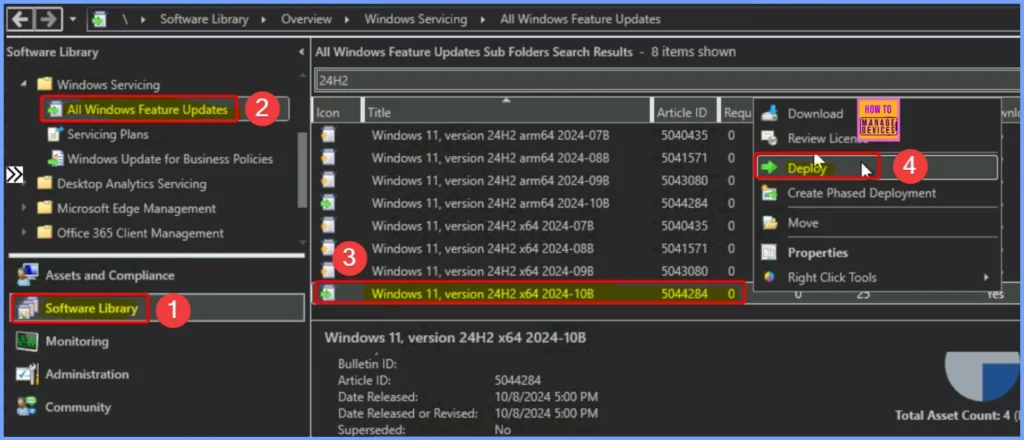
Task: Select Windows 11 24H2 arm64 2024-09B row
Action: click(531, 180)
